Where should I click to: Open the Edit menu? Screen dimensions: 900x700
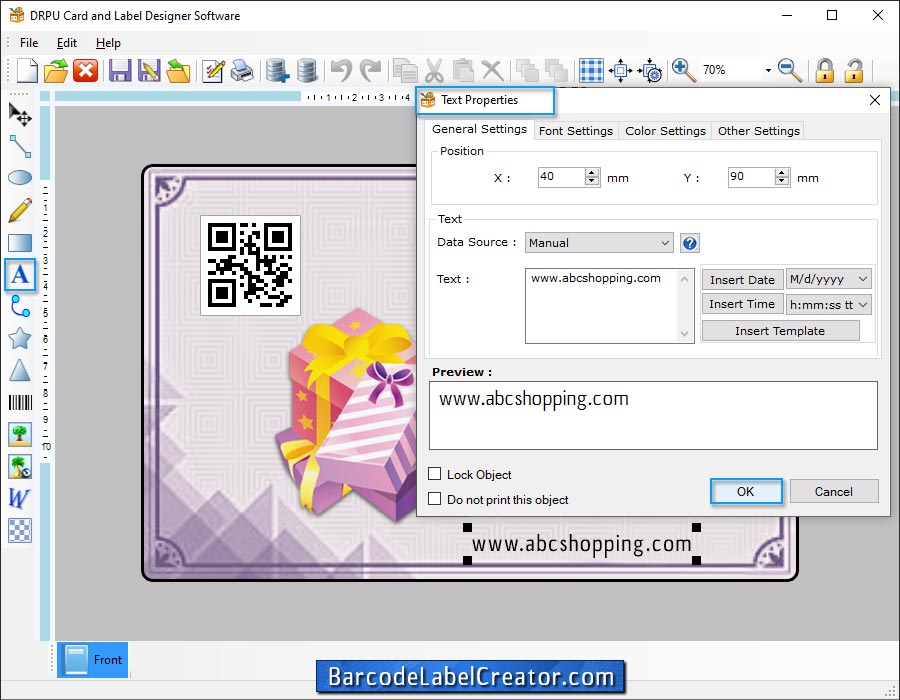(x=67, y=43)
